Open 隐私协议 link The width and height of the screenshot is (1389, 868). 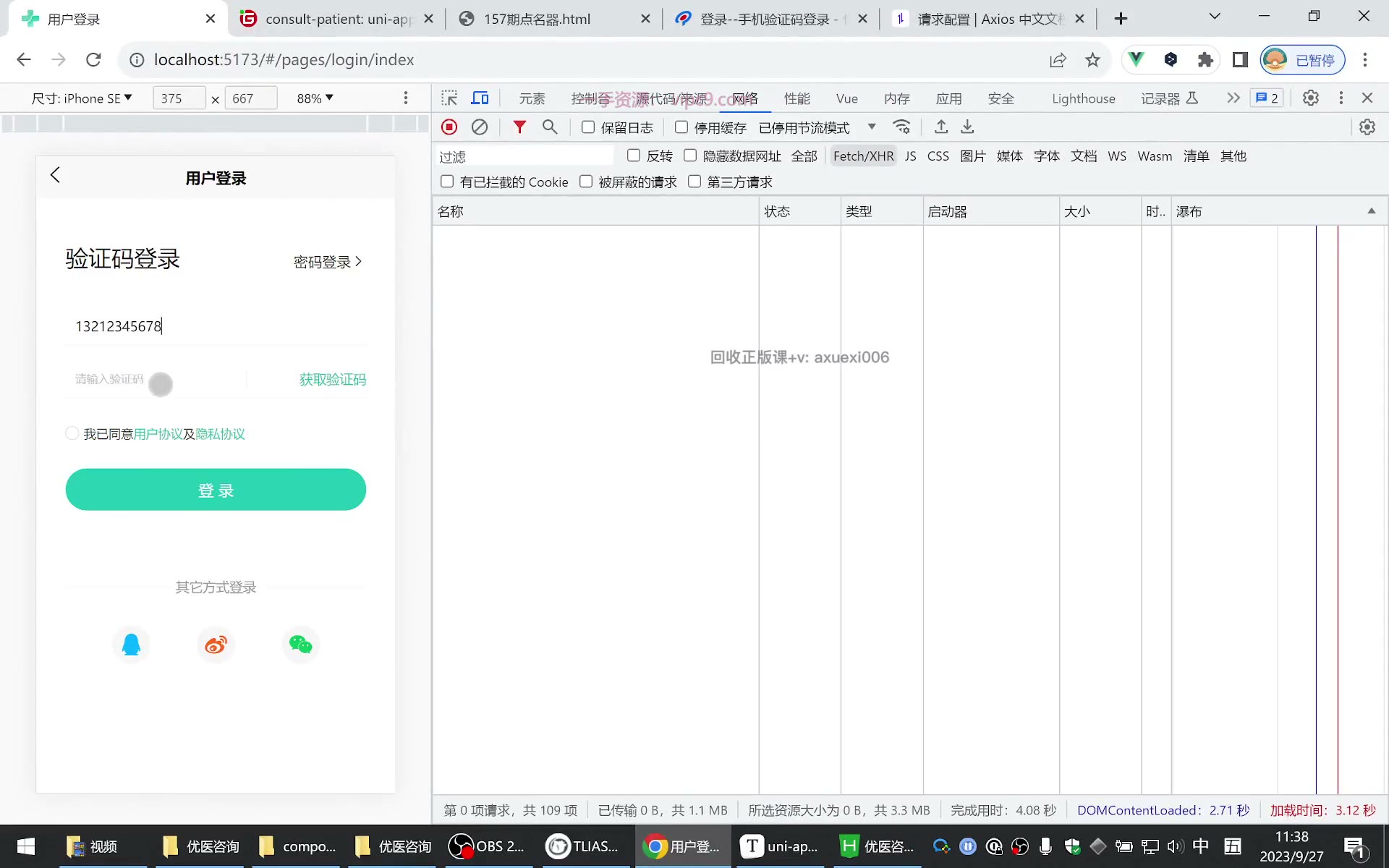pos(220,434)
